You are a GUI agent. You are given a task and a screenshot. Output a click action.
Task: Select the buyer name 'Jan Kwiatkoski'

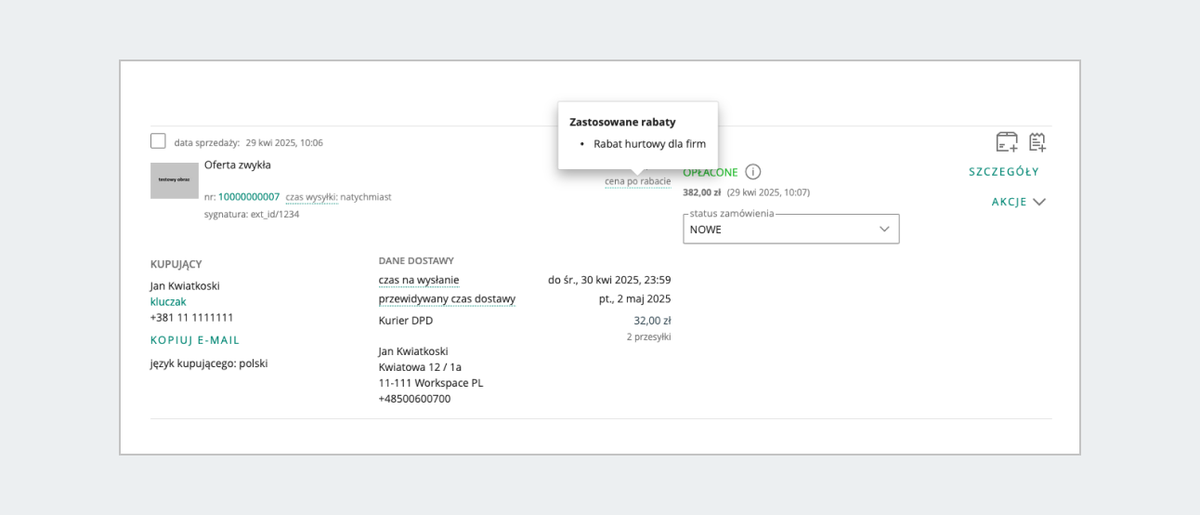(185, 286)
